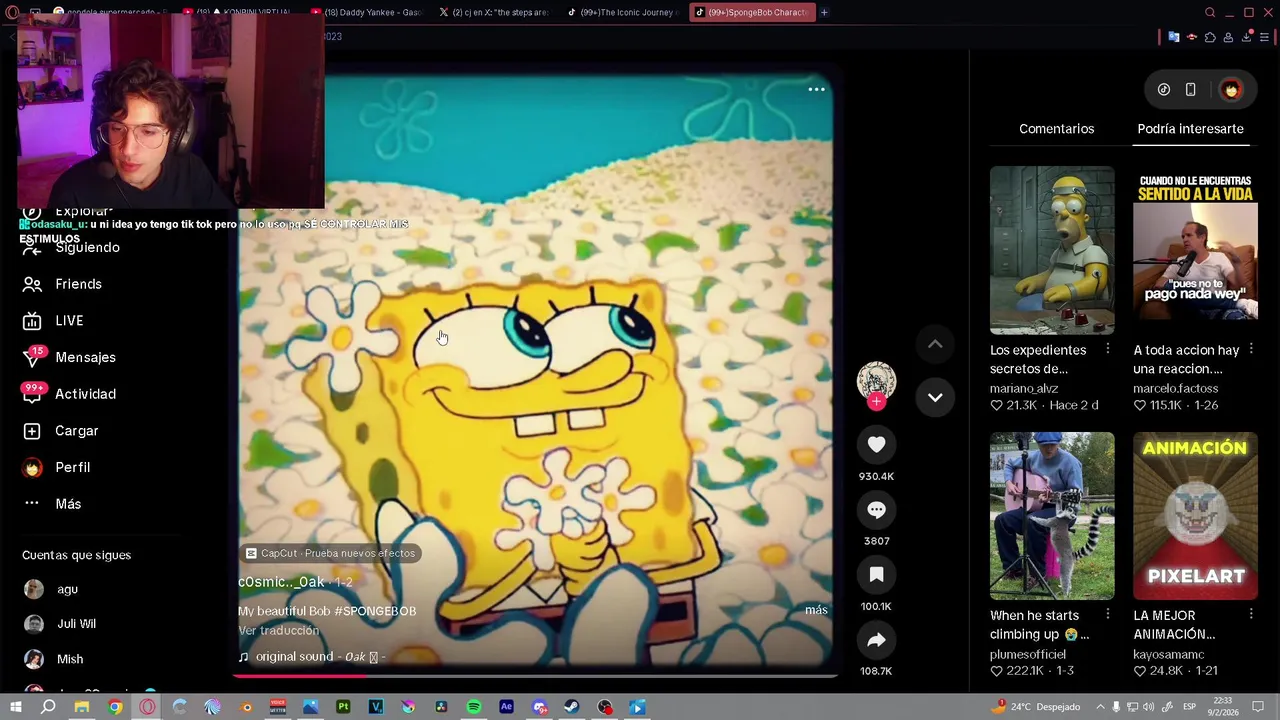Share the video via arrow icon
Image resolution: width=1280 pixels, height=720 pixels.
coord(876,640)
